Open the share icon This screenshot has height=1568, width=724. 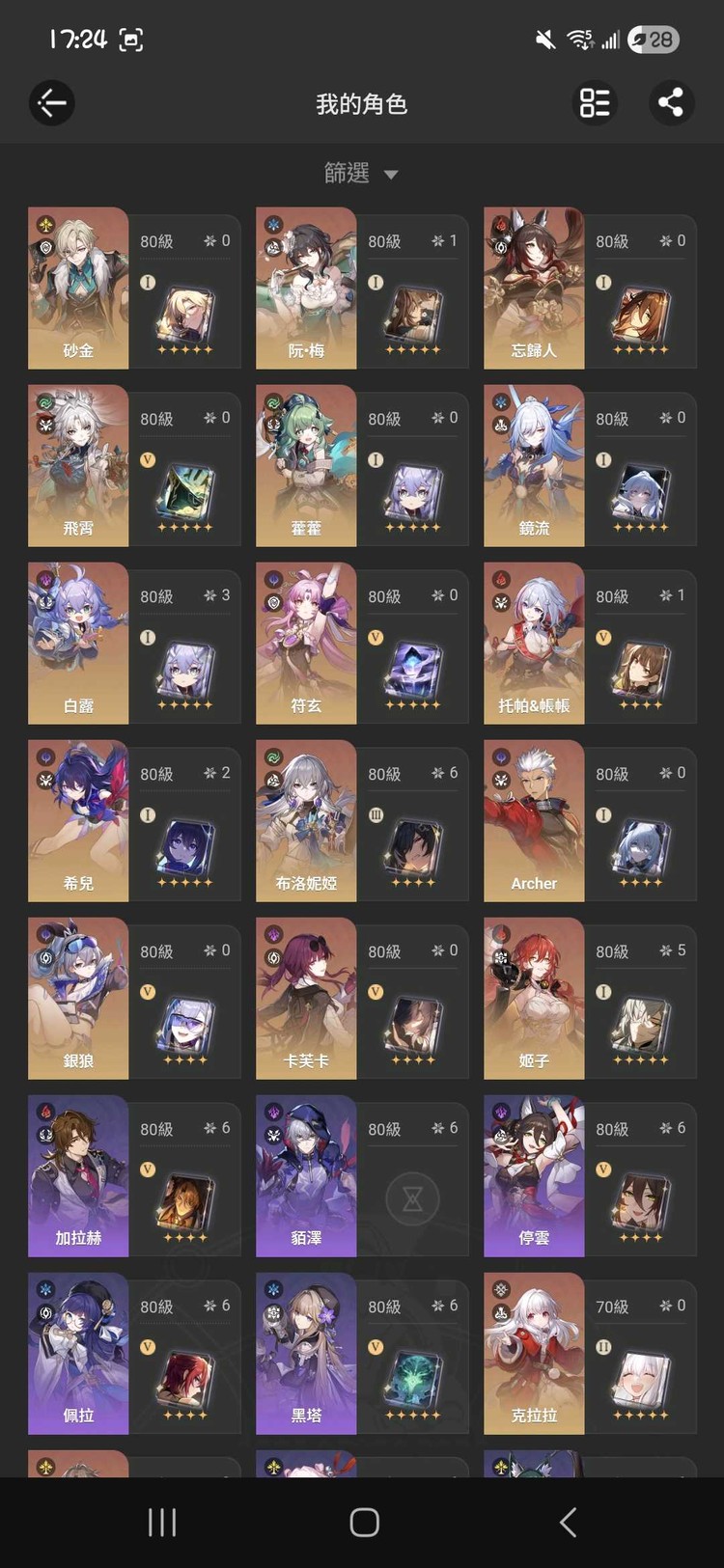click(x=671, y=102)
